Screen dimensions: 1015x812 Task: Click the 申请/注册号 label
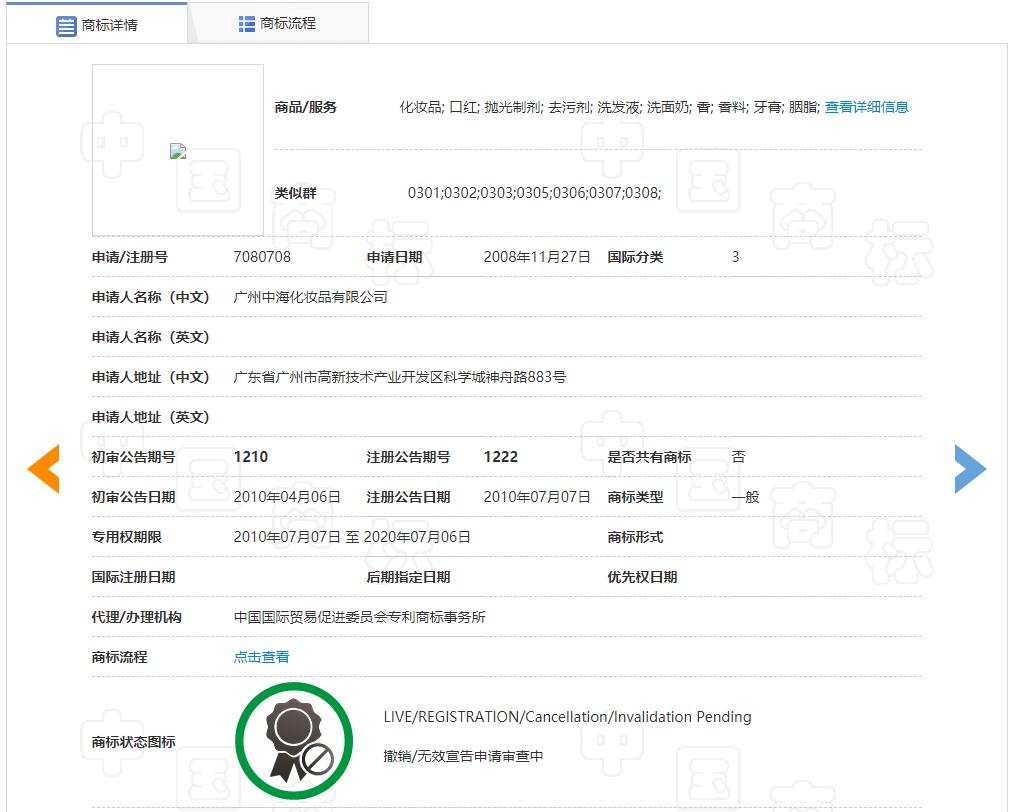pos(129,257)
